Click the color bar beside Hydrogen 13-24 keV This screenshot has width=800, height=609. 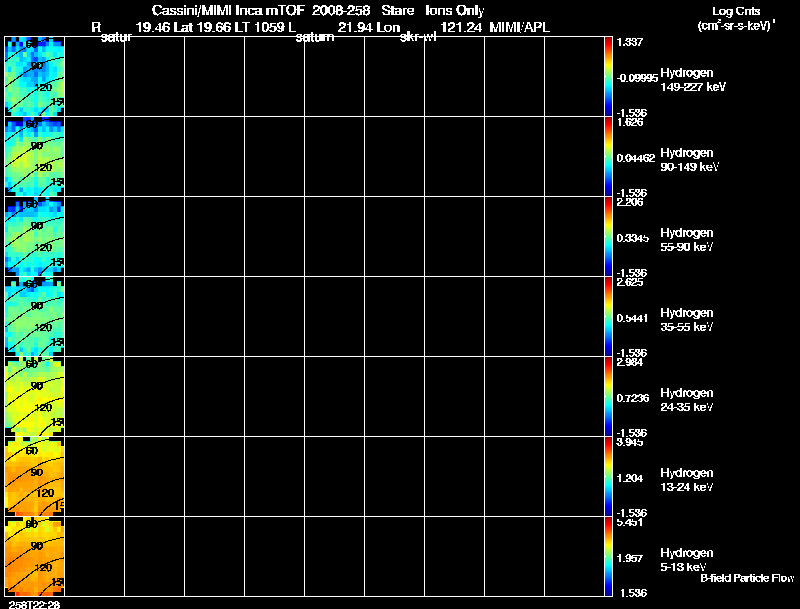(x=608, y=477)
